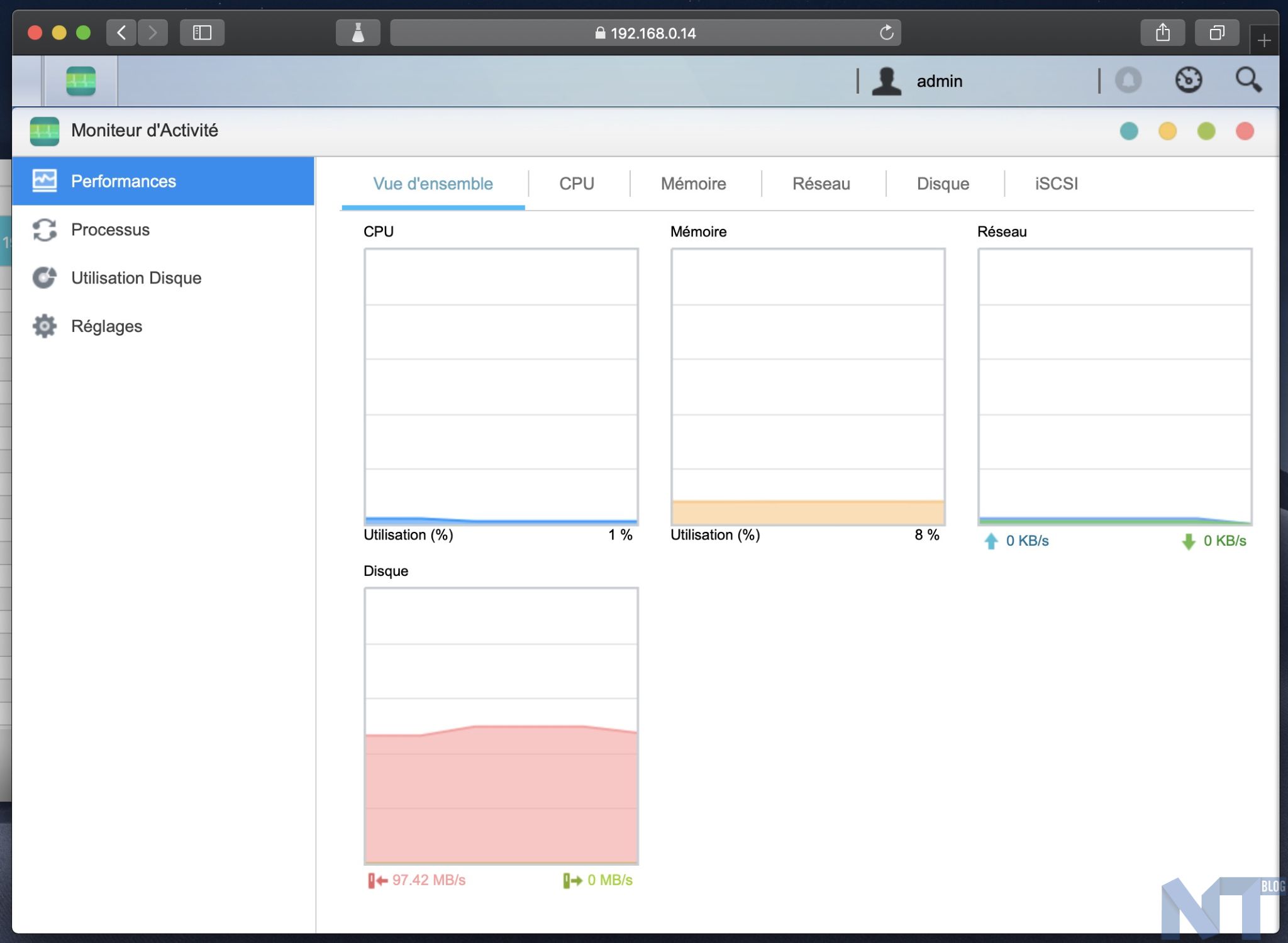Click the address bar showing 192.168.0.14

point(645,33)
